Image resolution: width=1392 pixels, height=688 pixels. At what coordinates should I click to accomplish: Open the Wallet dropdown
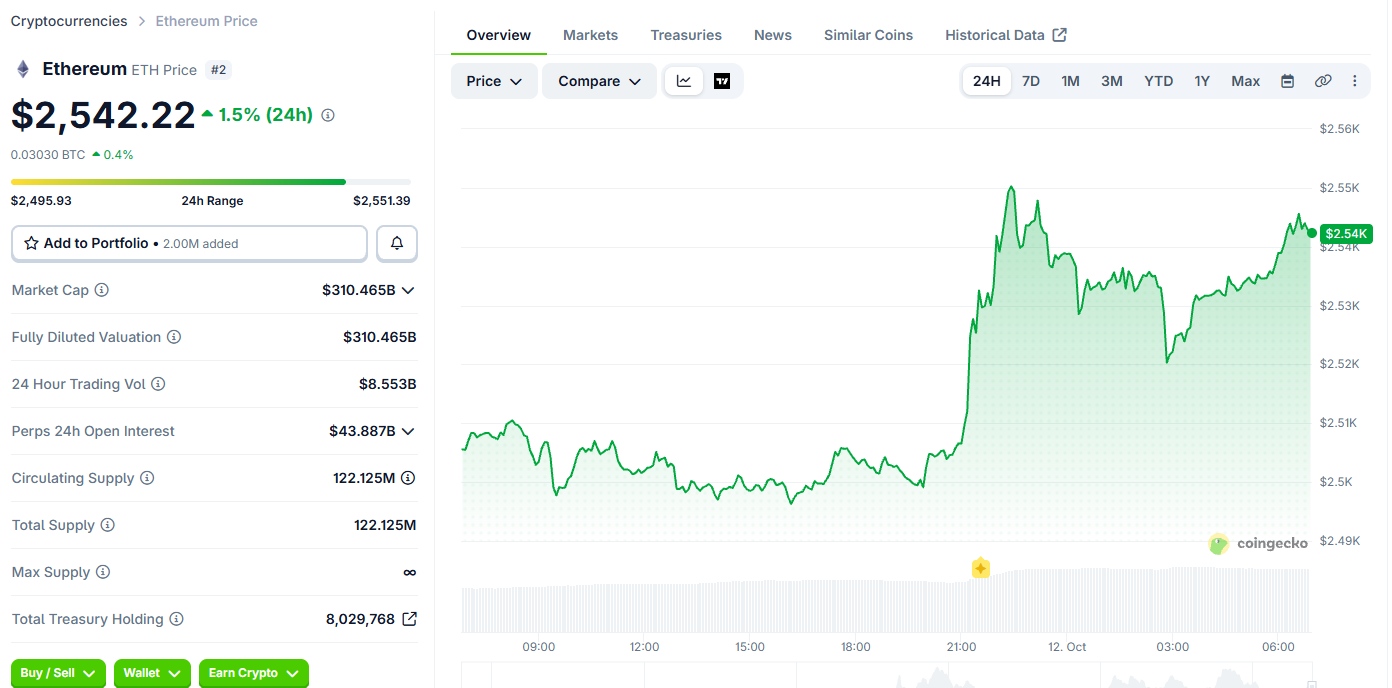click(152, 673)
